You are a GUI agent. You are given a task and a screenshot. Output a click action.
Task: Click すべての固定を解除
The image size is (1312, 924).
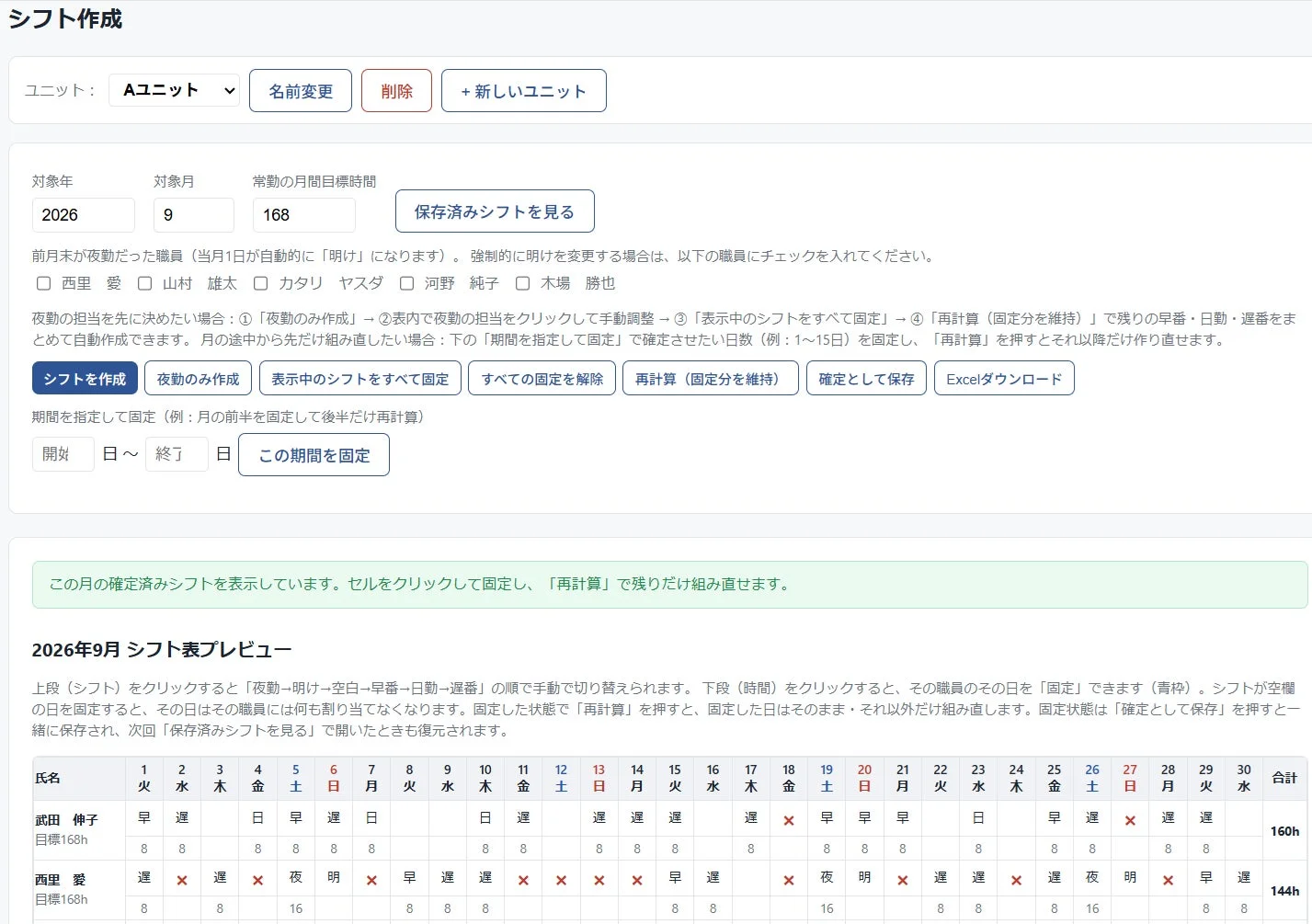click(542, 379)
